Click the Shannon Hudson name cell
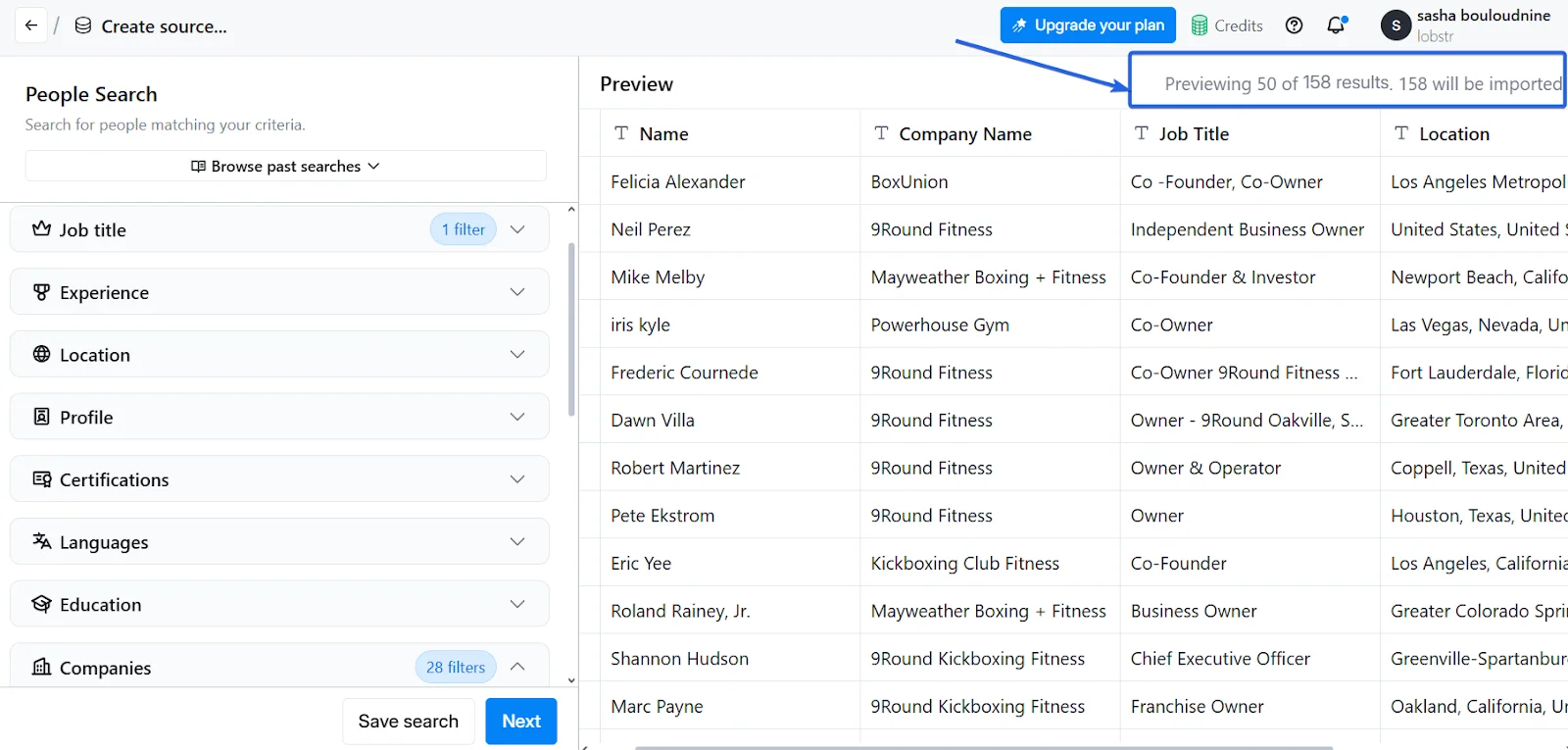This screenshot has height=750, width=1568. (x=730, y=659)
